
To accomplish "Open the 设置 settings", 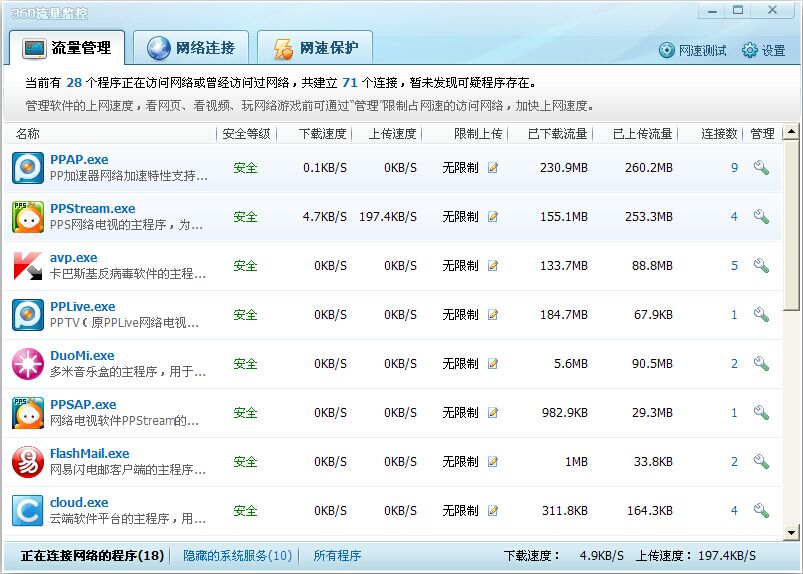I will (x=764, y=50).
